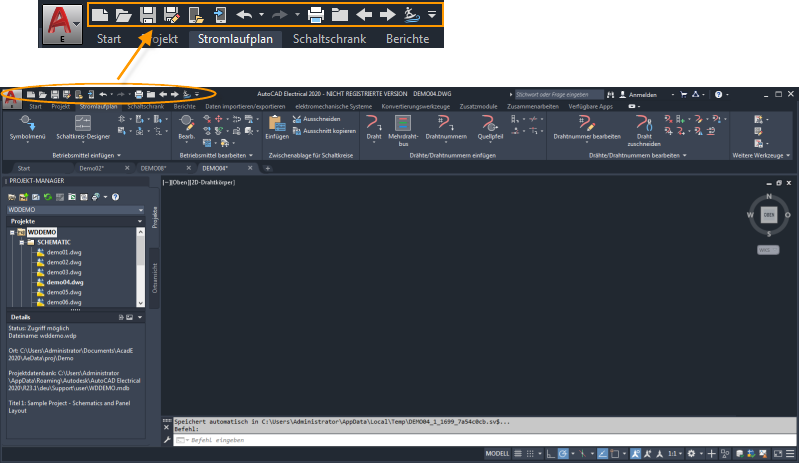This screenshot has height=463, width=799.
Task: Toggle object snap tracking in status bar
Action: tap(602, 453)
